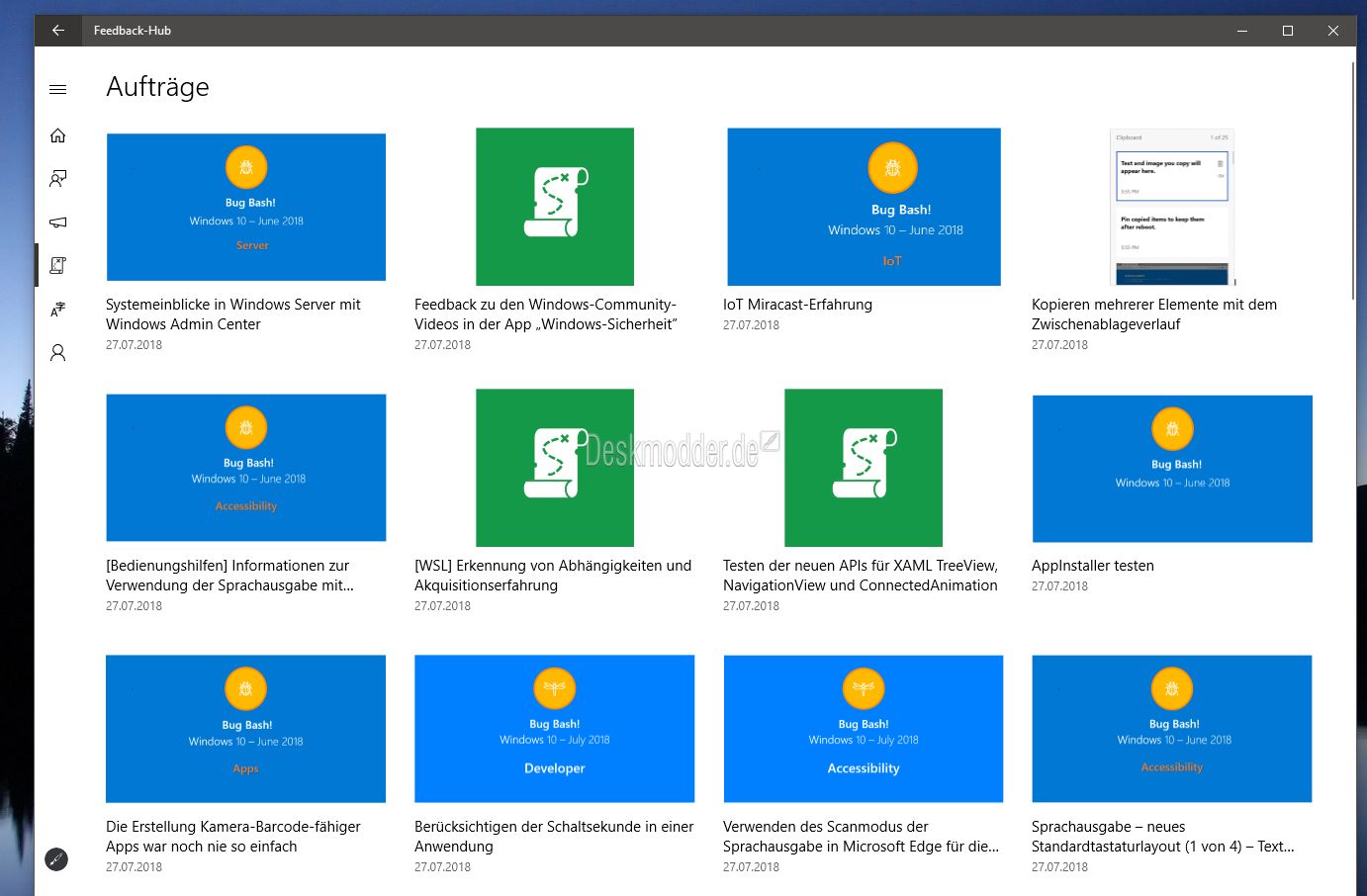Screen dimensions: 1367x896
Task: Open 'Sprachausgabe – neues Standardtastaturlayout' title
Action: (x=1162, y=837)
